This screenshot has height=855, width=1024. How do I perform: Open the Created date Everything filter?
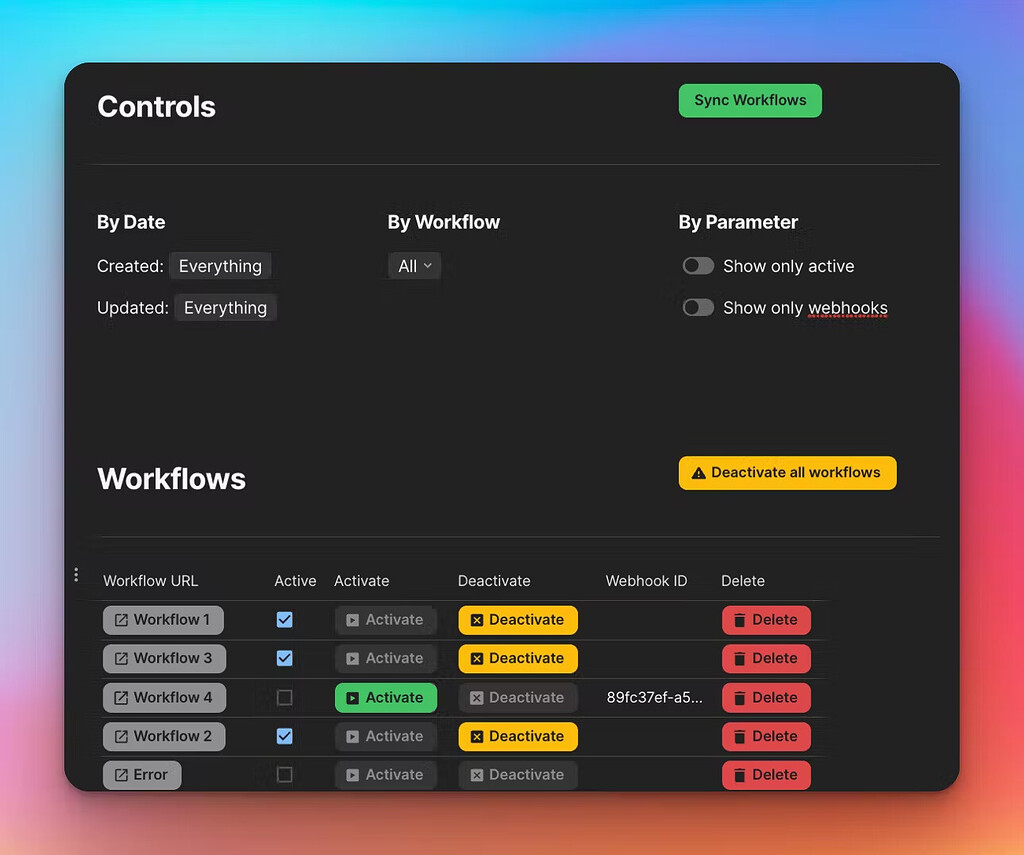220,266
